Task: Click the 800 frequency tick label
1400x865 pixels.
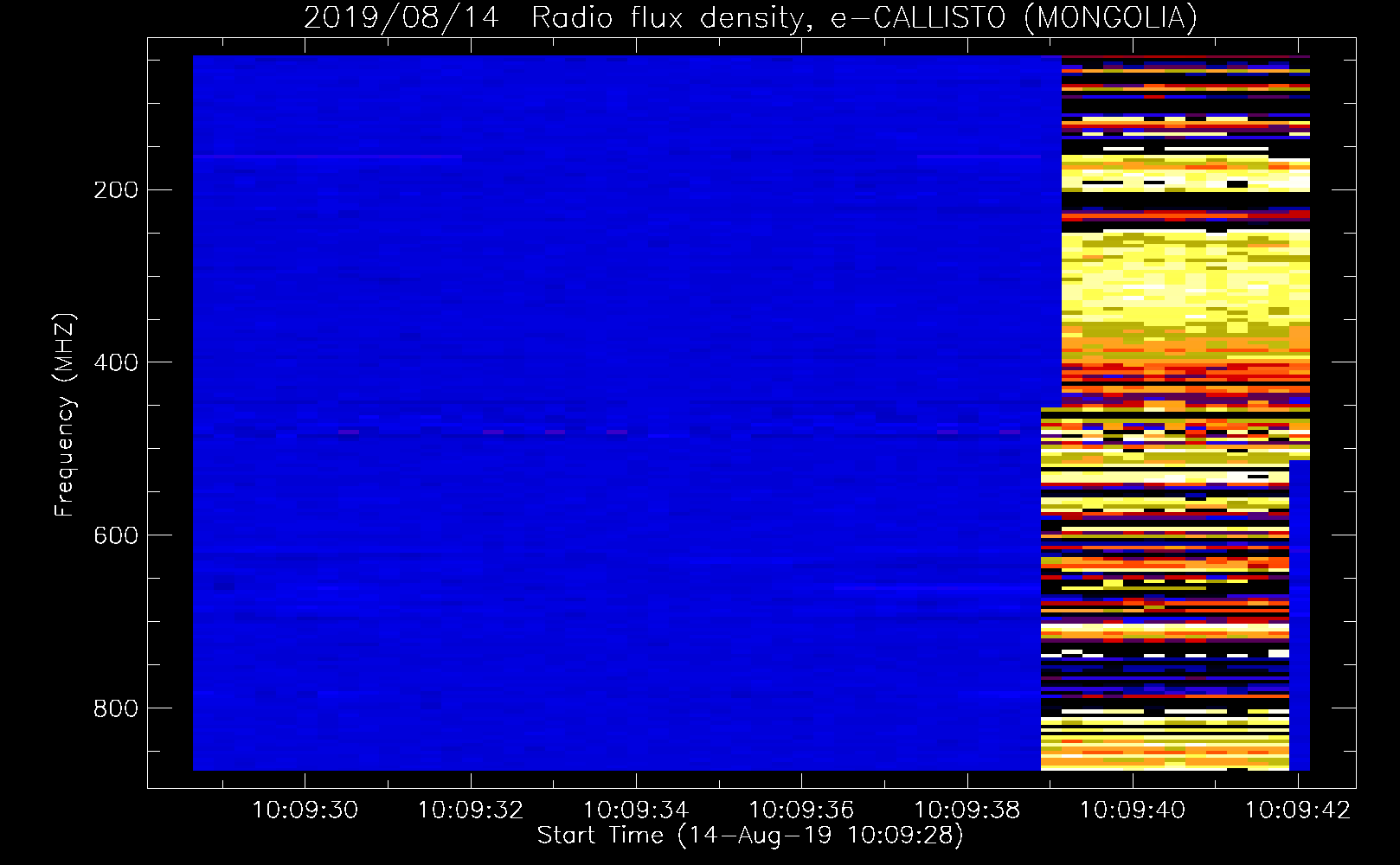Action: click(x=116, y=708)
